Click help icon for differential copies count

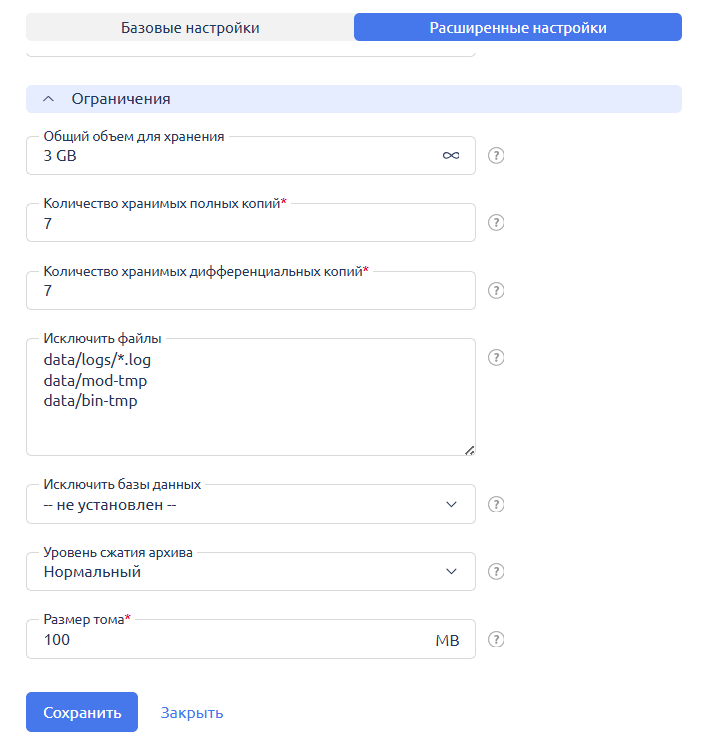pos(495,291)
